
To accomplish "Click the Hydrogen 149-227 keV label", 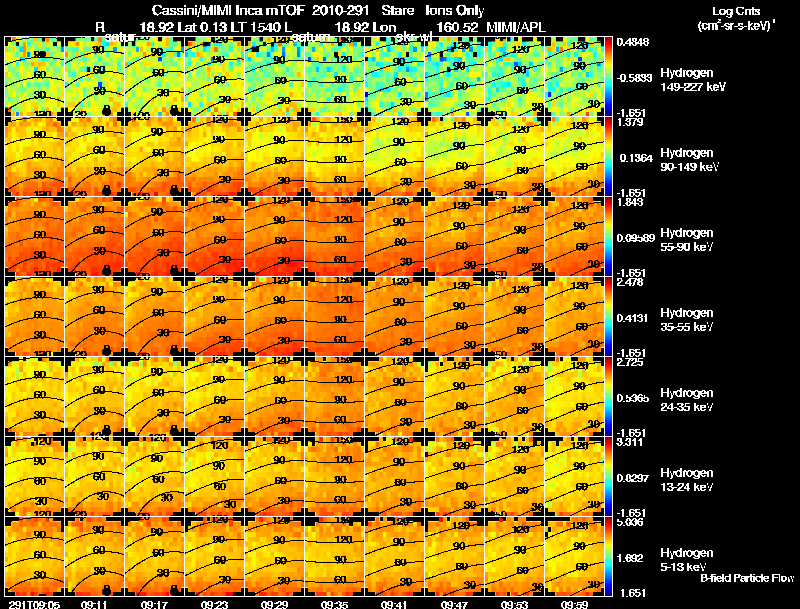I will [x=693, y=80].
